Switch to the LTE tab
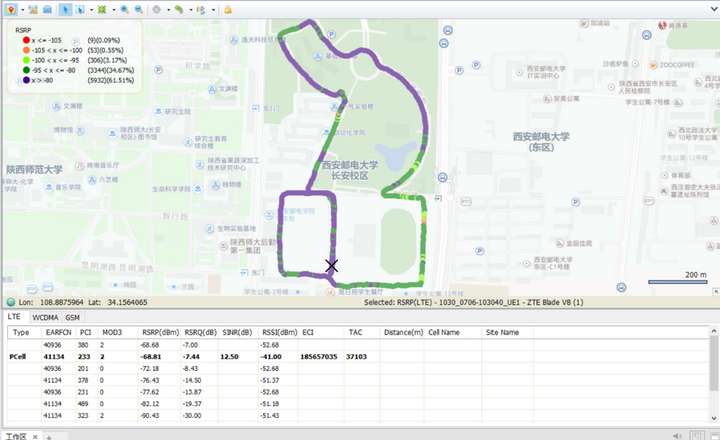 coord(14,317)
